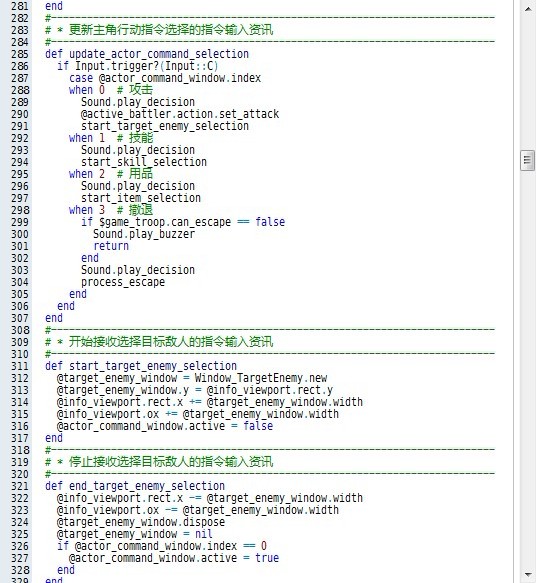
Task: Click the 'when 2 # 用品' line
Action: 111,174
